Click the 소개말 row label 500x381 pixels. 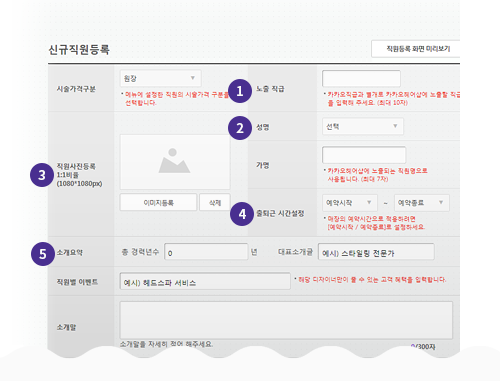66,327
